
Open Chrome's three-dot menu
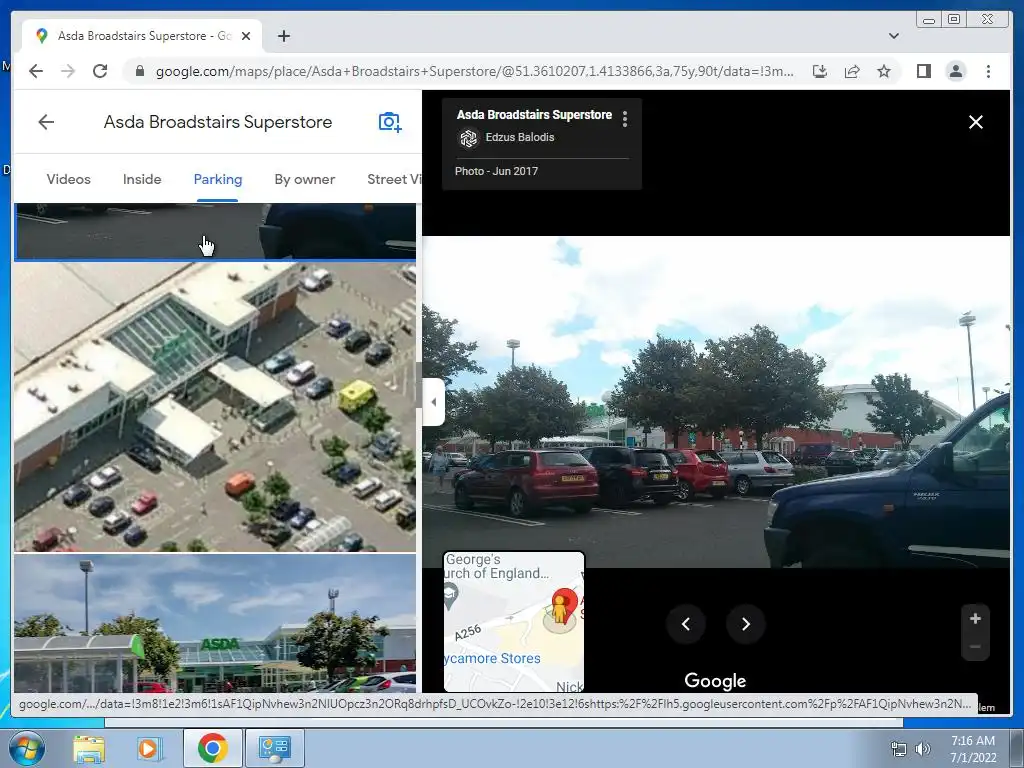pyautogui.click(x=988, y=71)
